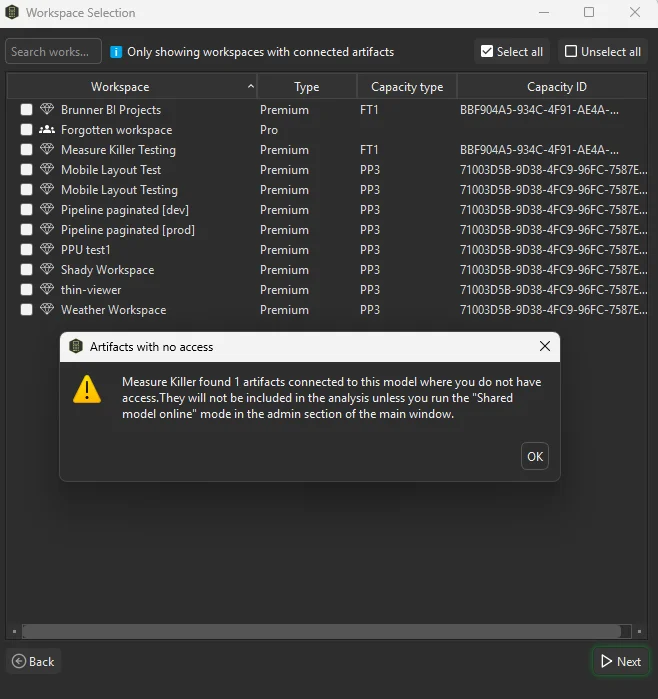The height and width of the screenshot is (699, 658).
Task: Click the diamond icon beside thin-viewer
Action: [x=47, y=289]
